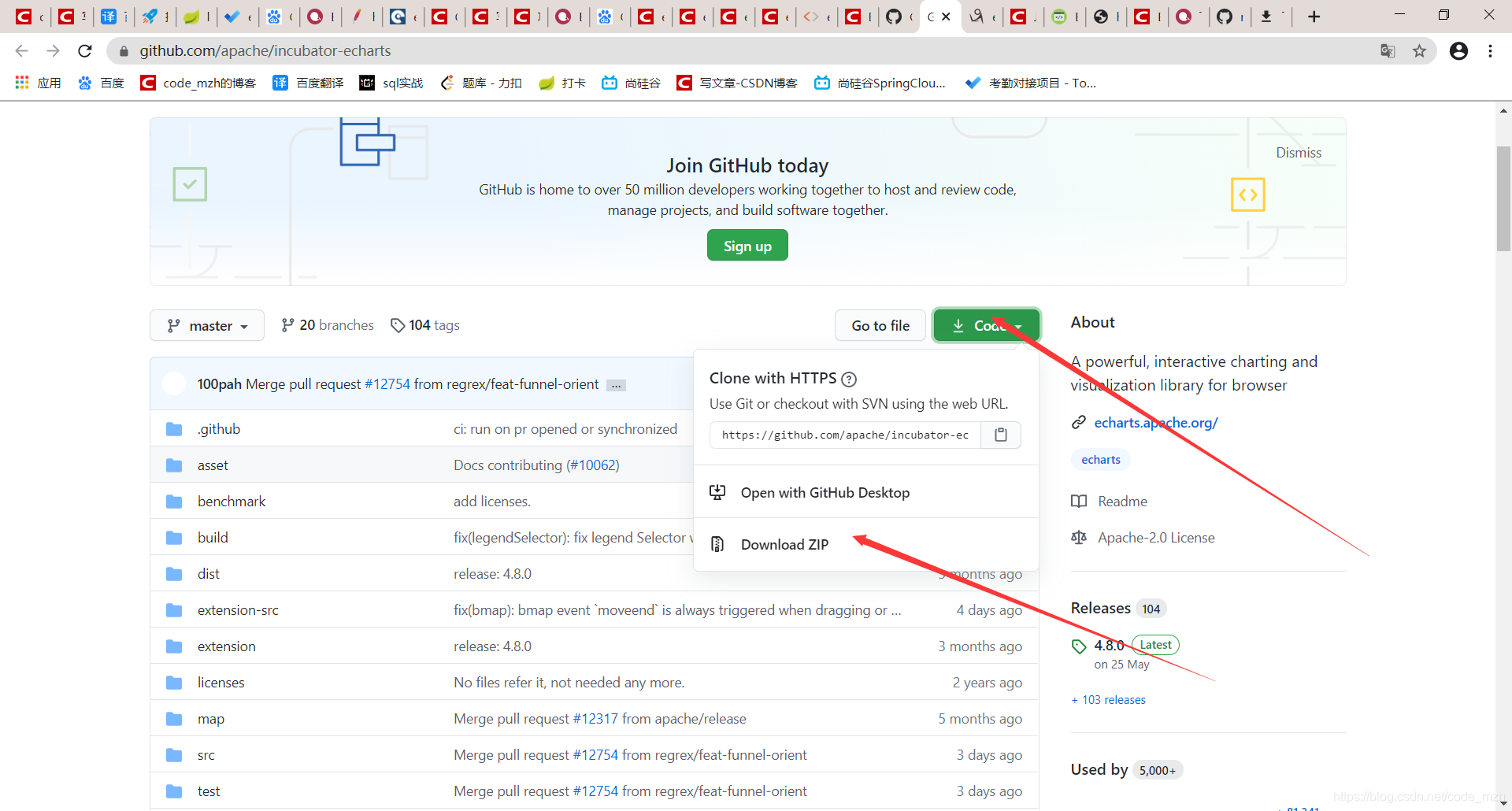Image resolution: width=1512 pixels, height=811 pixels.
Task: Open the src folder
Action: pyautogui.click(x=206, y=755)
